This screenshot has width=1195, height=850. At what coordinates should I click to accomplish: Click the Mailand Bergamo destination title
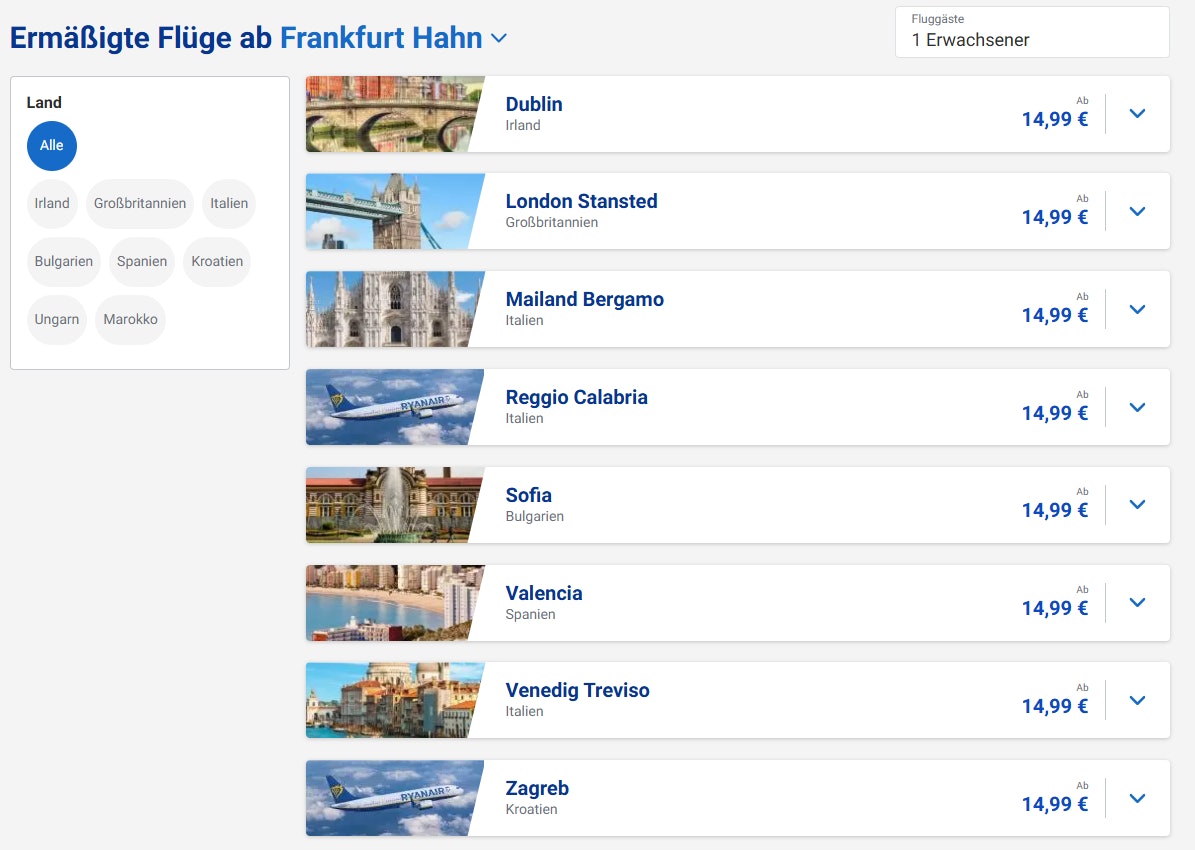pos(584,300)
